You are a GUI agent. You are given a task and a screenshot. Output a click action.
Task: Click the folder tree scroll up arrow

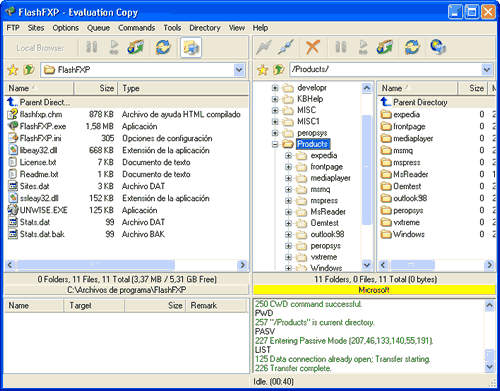(367, 88)
